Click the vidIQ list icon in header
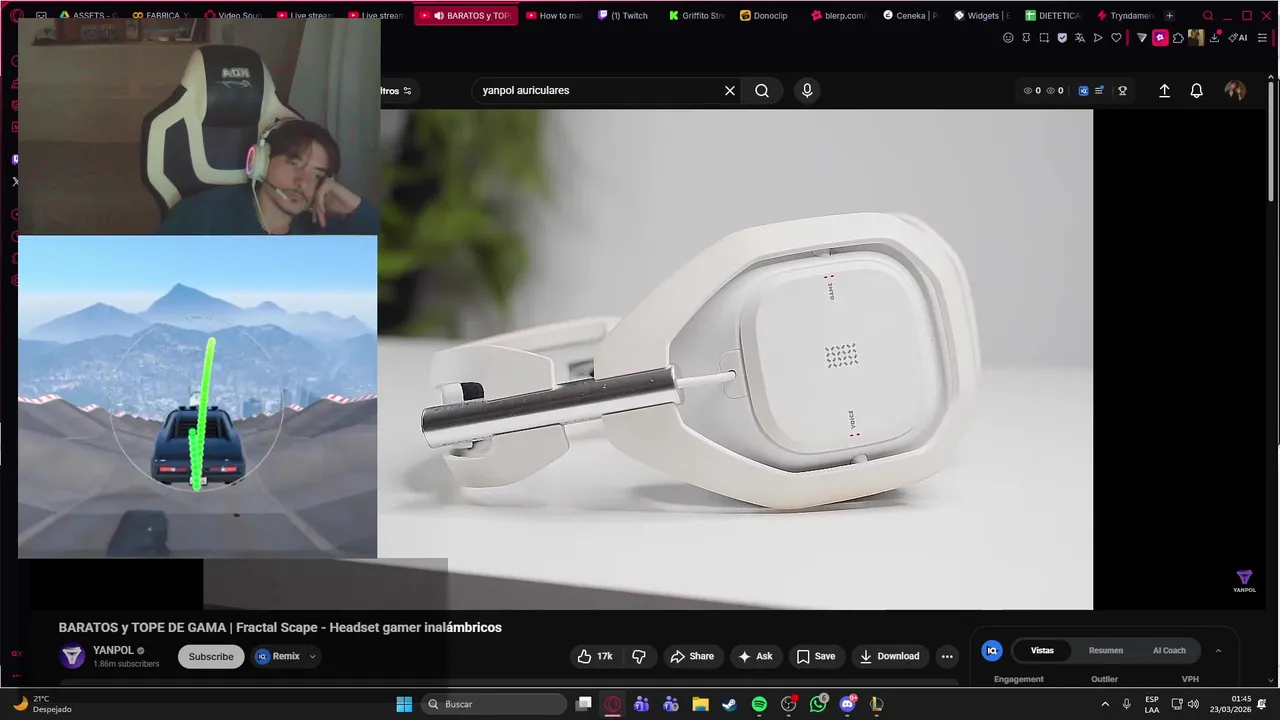 point(1099,91)
